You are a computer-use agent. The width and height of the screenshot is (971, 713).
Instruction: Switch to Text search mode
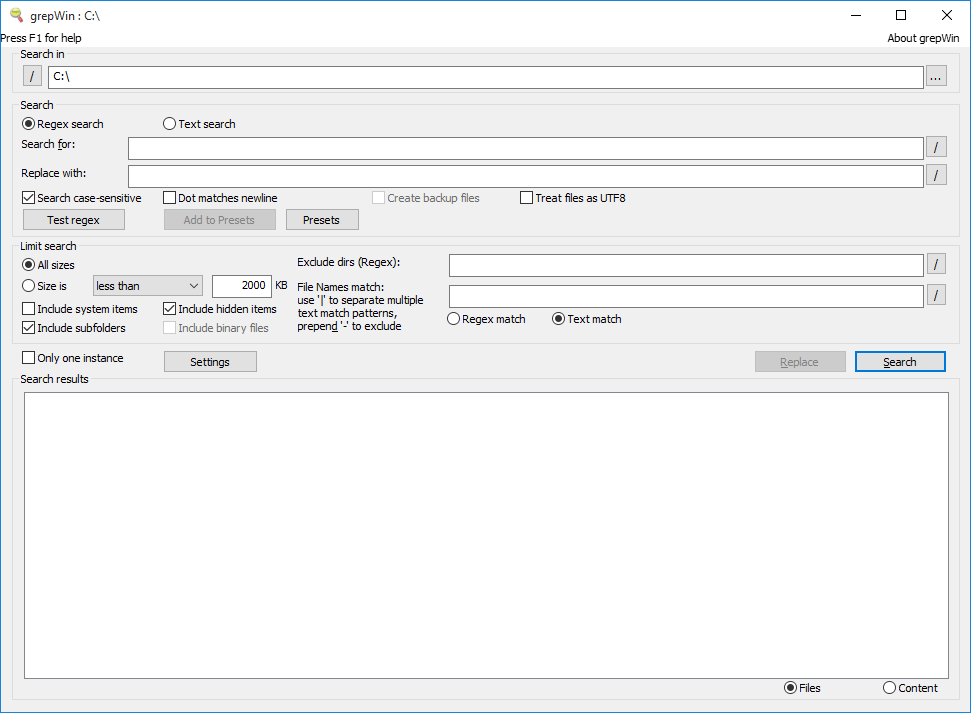click(x=169, y=123)
